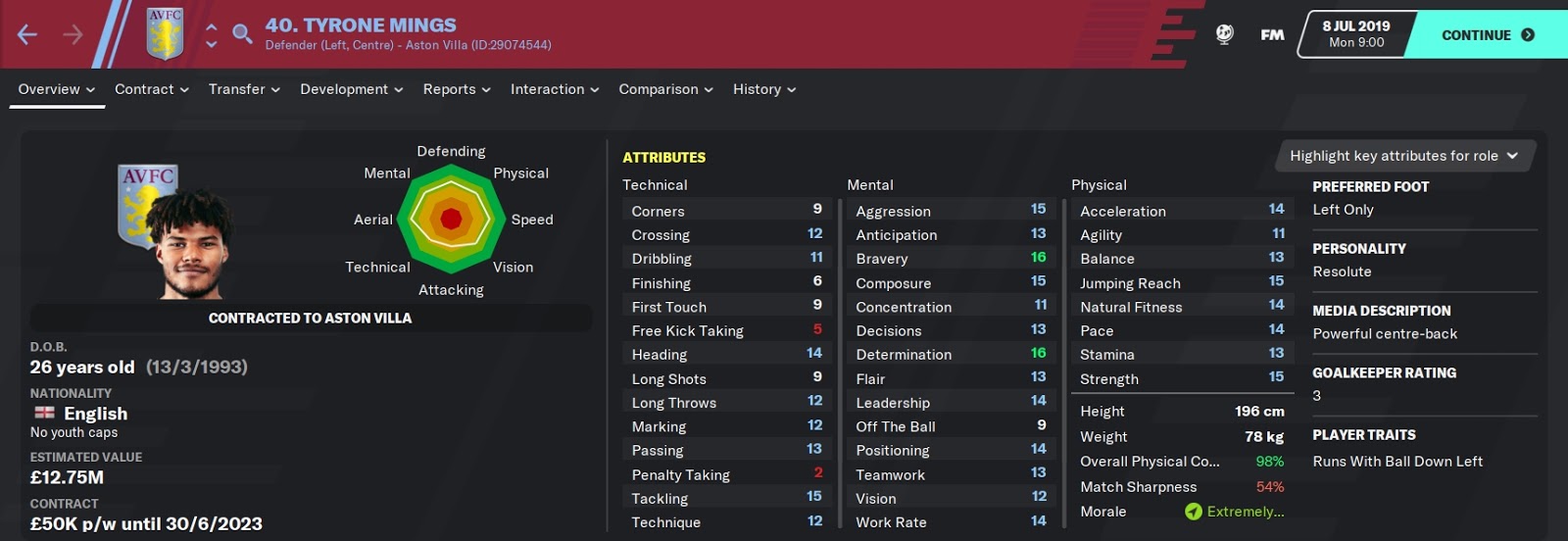Expand the Overview menu
Screen dimensions: 1568x541
click(x=57, y=89)
